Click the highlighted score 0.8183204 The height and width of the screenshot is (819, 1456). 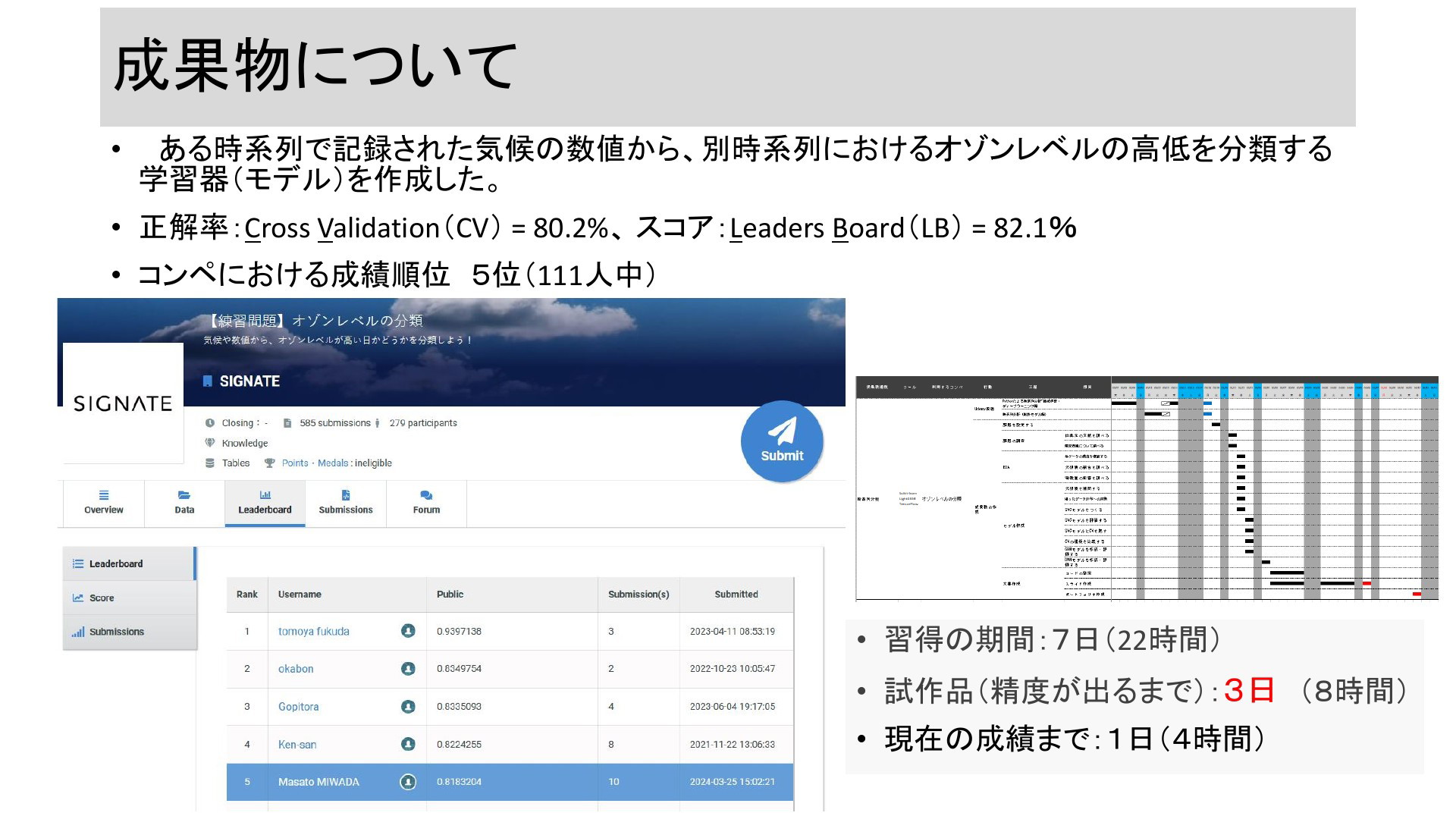[459, 782]
